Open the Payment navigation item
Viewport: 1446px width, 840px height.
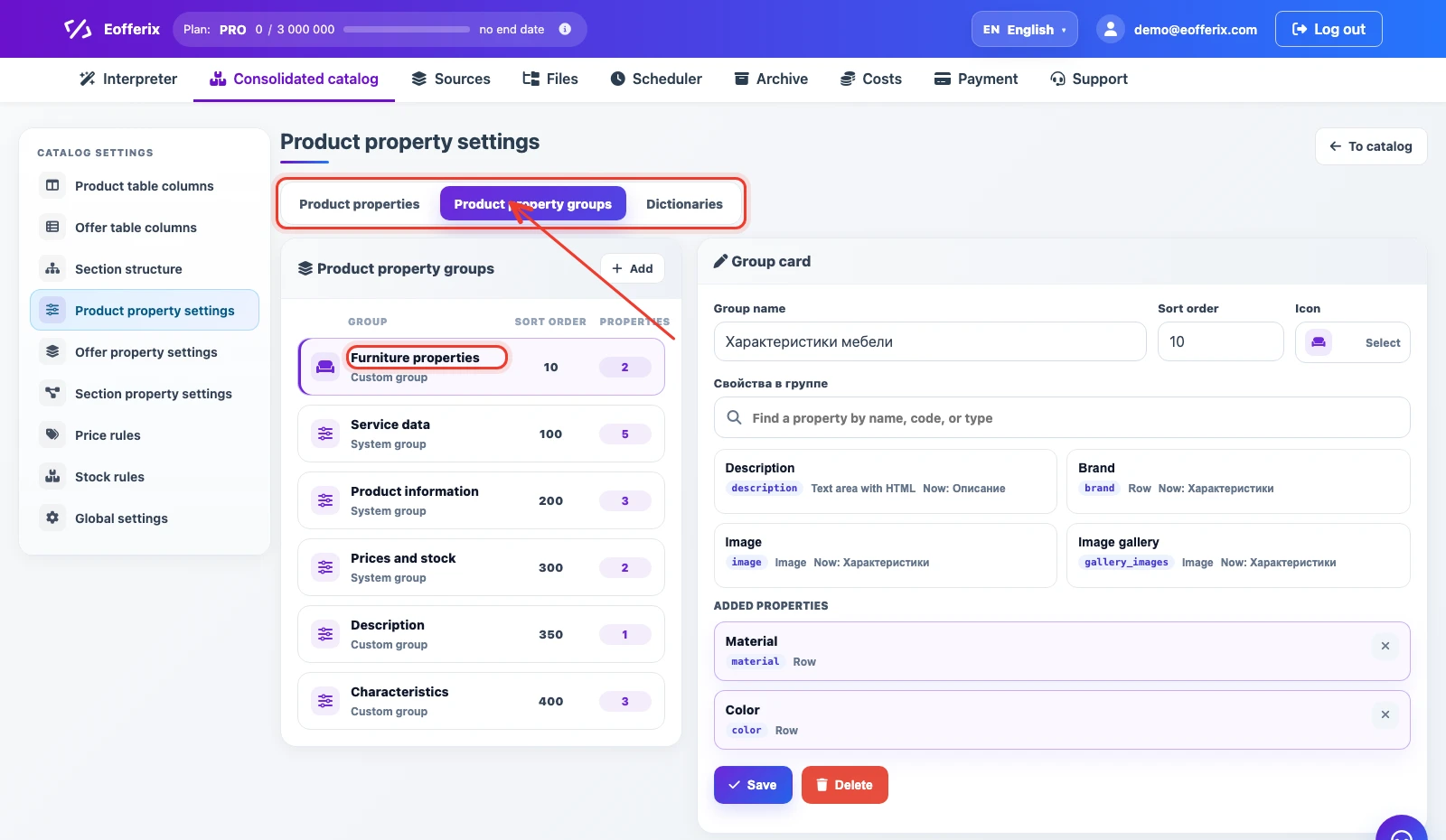click(x=976, y=79)
